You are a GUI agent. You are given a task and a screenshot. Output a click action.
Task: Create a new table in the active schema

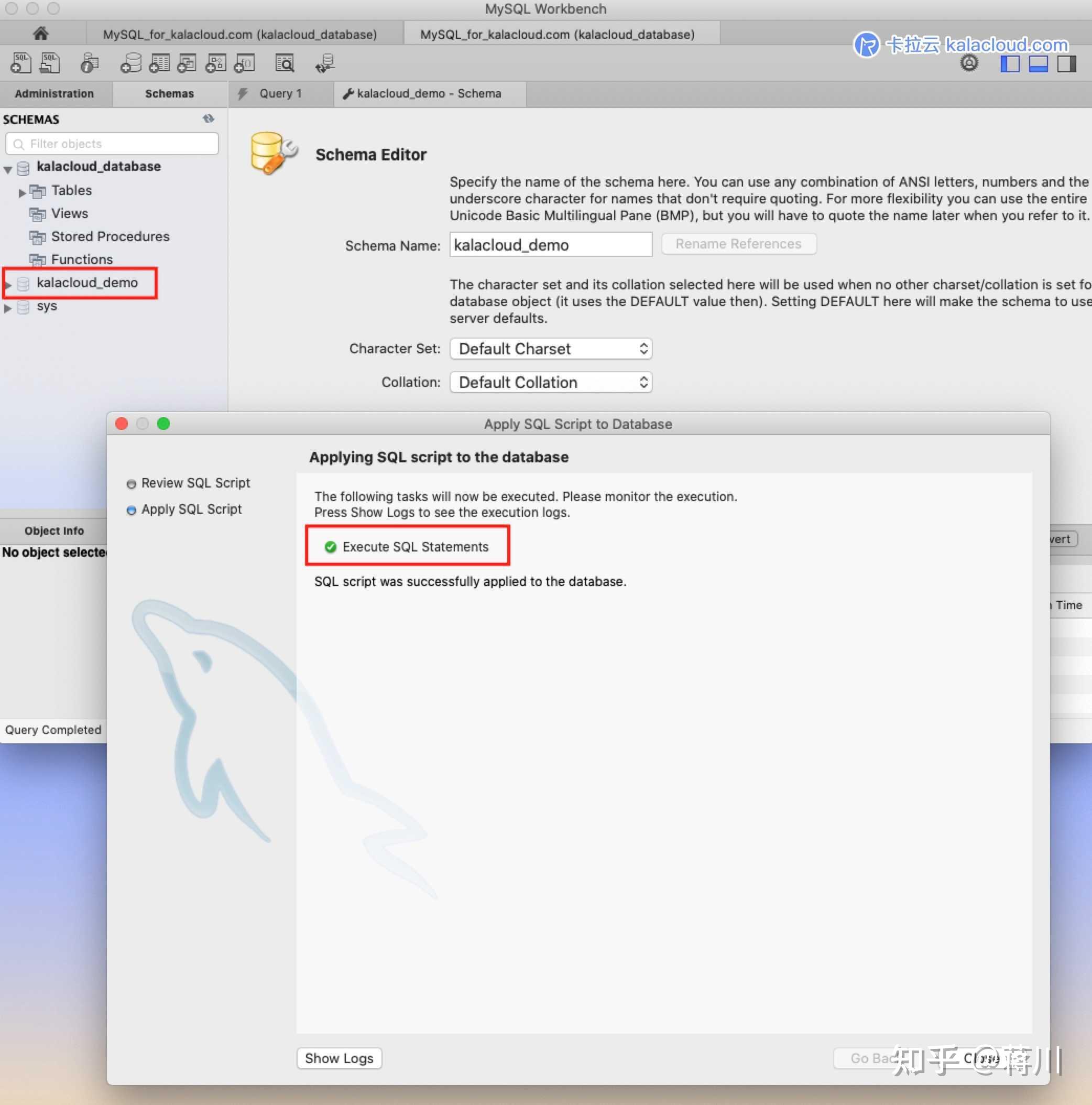[x=159, y=63]
